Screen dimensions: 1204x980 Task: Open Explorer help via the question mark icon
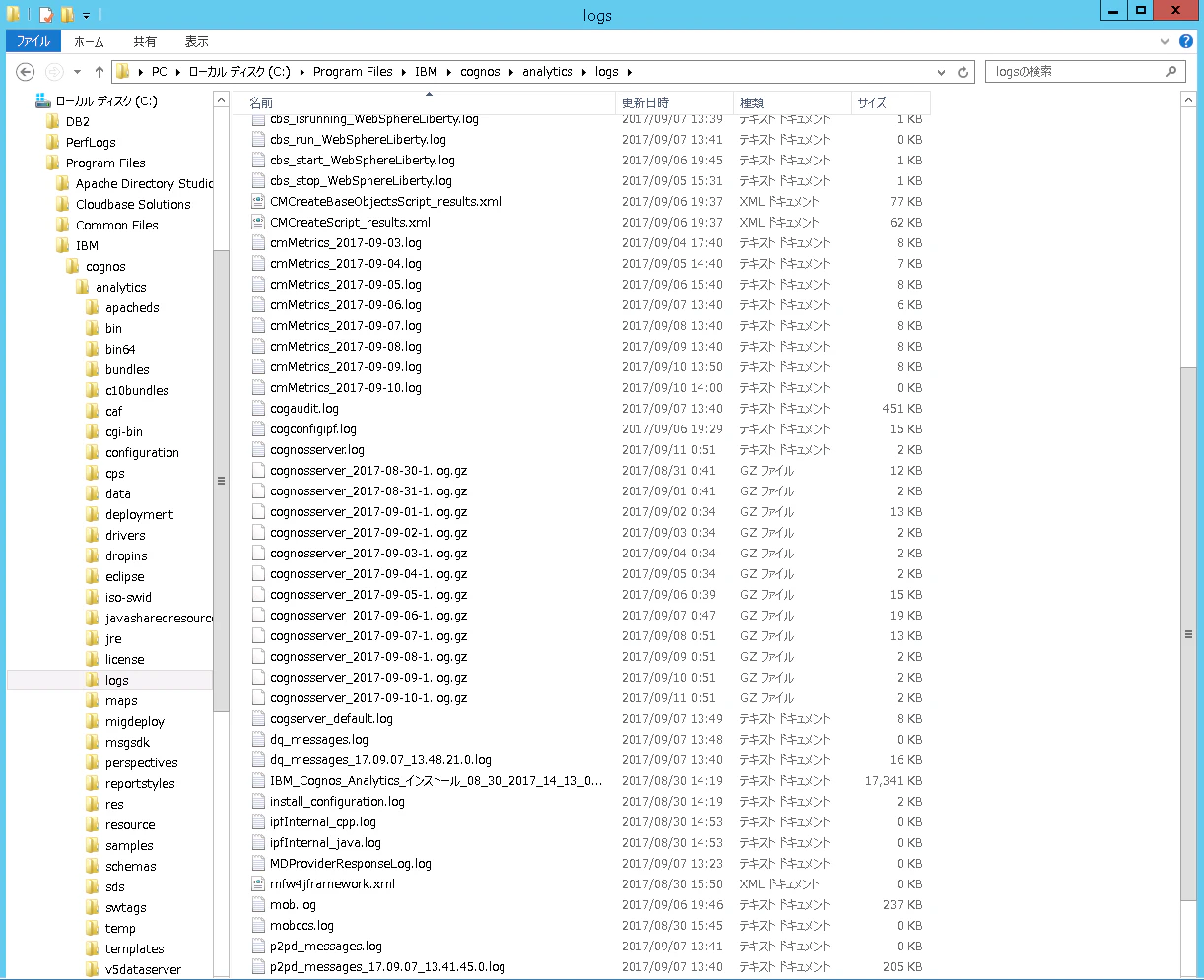tap(1186, 41)
